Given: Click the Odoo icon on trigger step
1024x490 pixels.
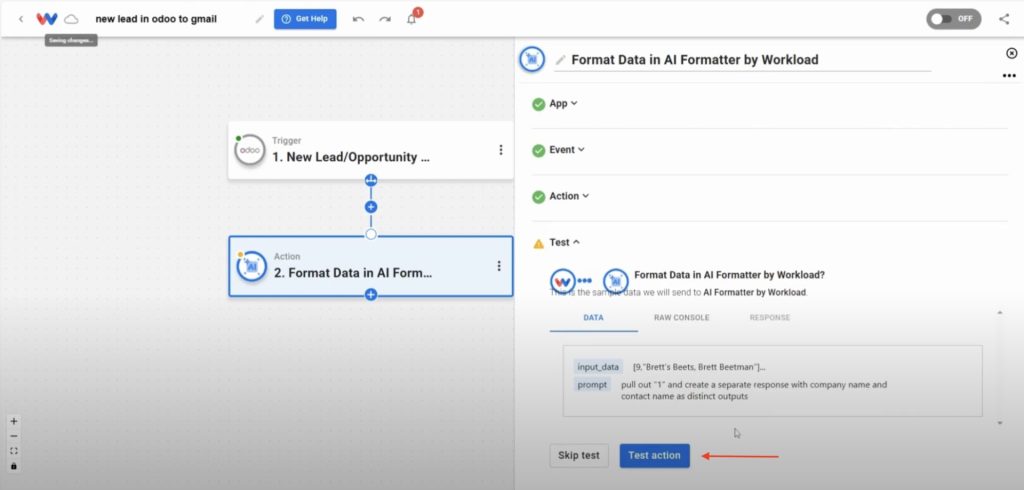Looking at the screenshot, I should pyautogui.click(x=249, y=150).
